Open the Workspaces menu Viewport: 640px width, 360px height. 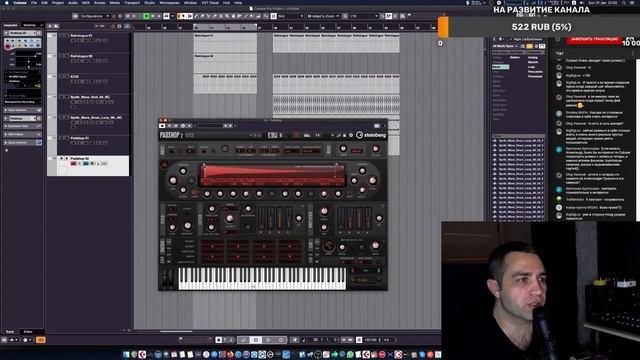[x=169, y=2]
